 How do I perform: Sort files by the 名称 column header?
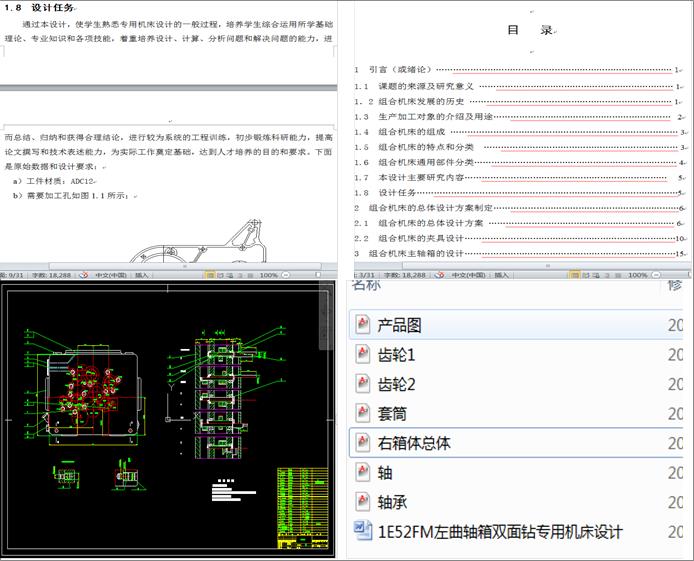point(366,285)
